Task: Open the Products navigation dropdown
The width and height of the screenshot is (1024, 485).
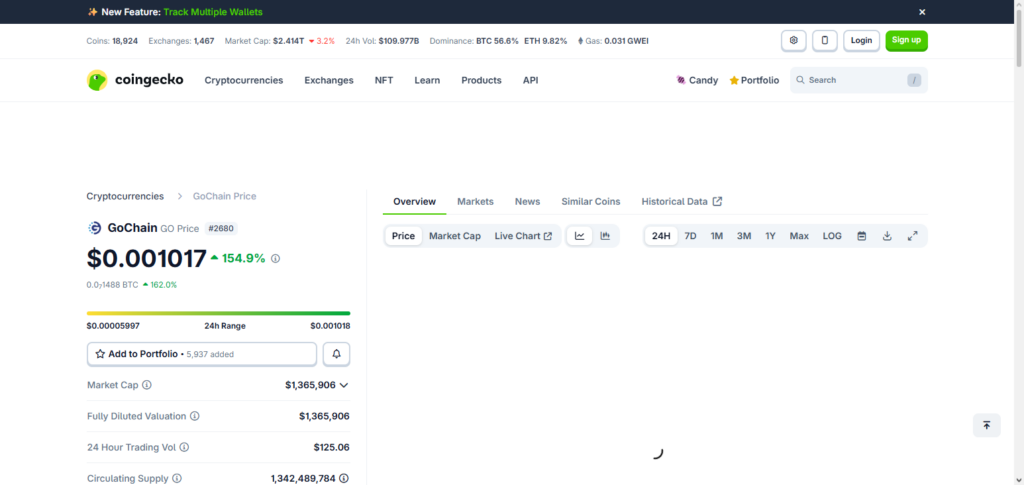Action: tap(481, 80)
